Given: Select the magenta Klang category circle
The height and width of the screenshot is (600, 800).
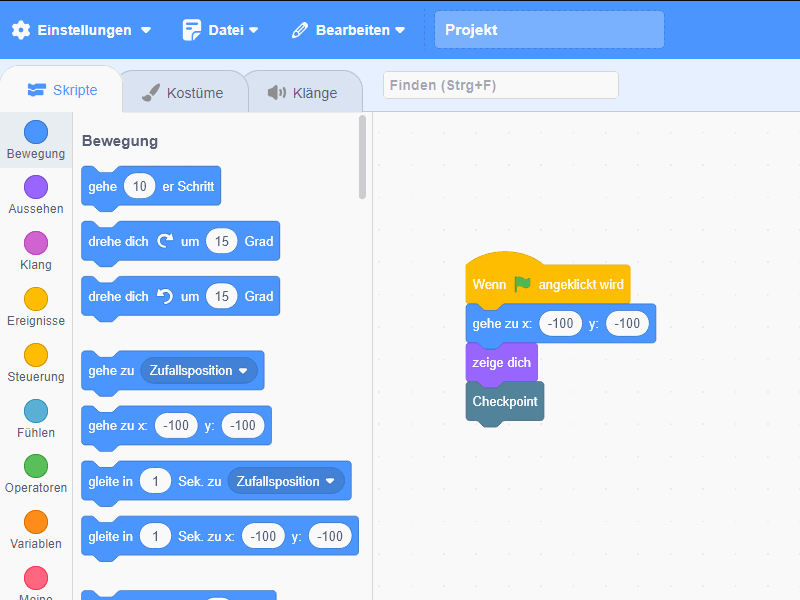Looking at the screenshot, I should pyautogui.click(x=36, y=243).
